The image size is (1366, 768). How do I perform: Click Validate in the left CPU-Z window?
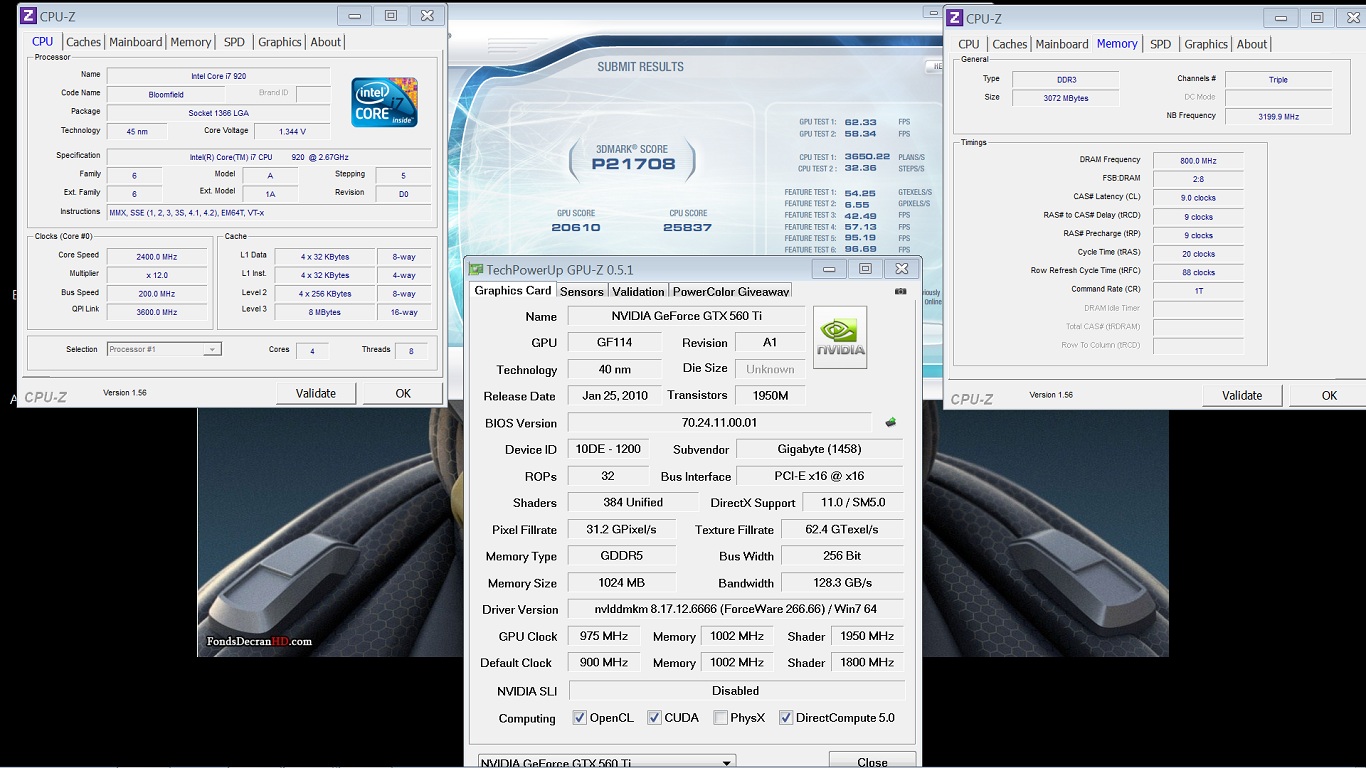[316, 393]
